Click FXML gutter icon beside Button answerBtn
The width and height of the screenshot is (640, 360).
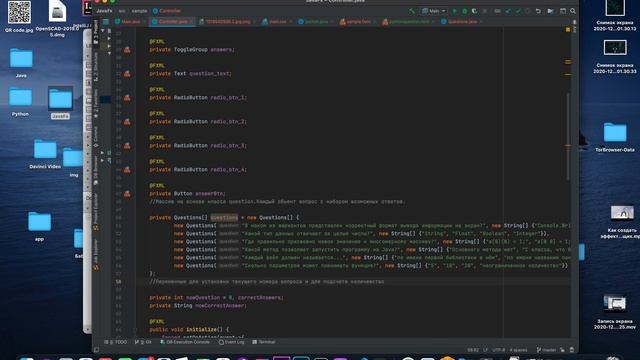click(x=127, y=194)
